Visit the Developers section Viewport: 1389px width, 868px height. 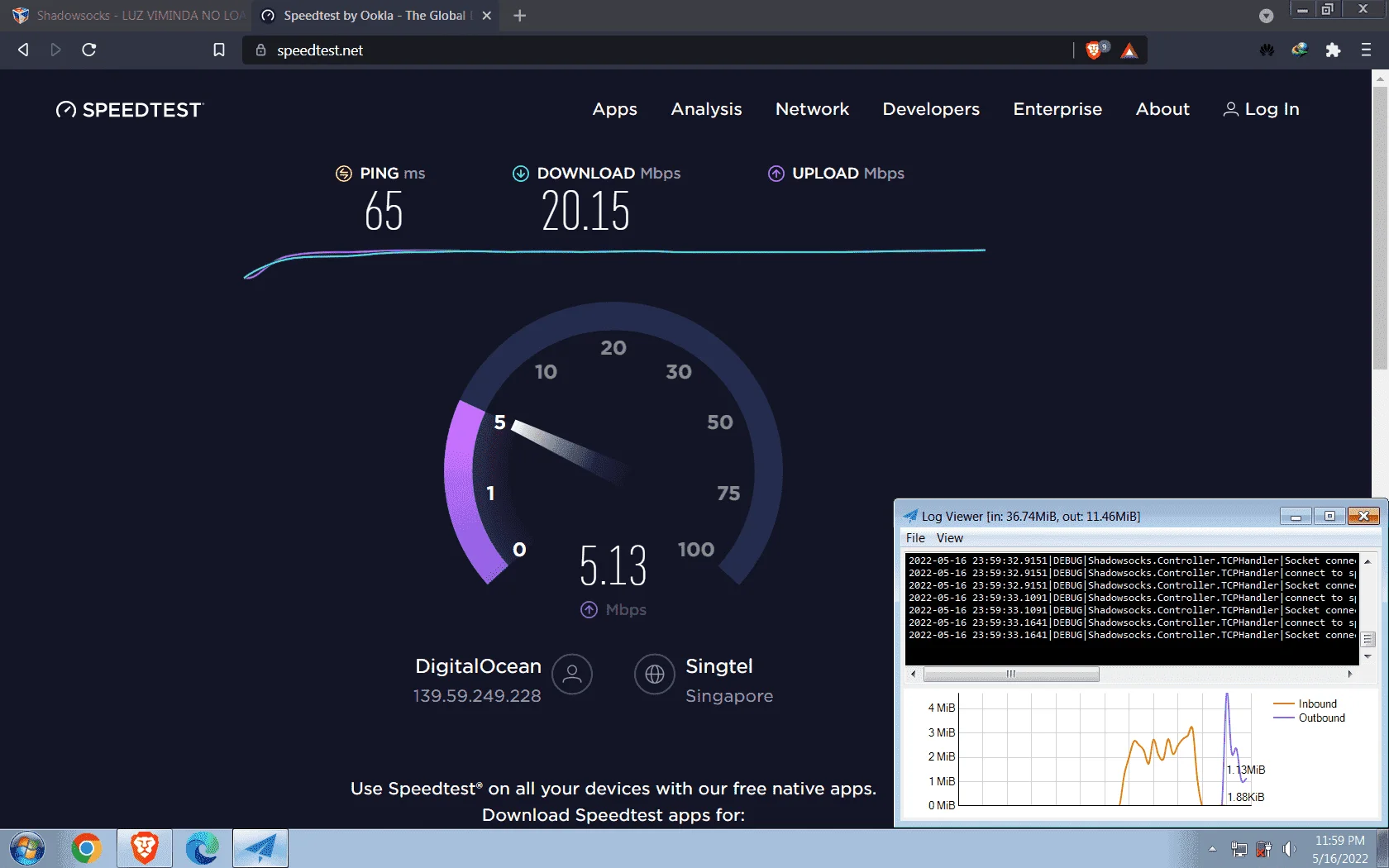tap(931, 109)
